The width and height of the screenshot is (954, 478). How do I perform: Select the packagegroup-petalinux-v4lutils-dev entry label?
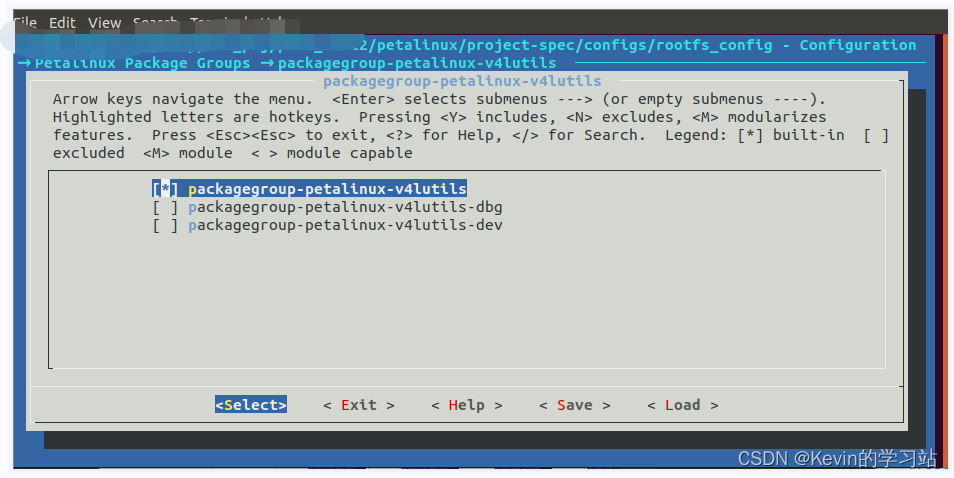coord(346,226)
